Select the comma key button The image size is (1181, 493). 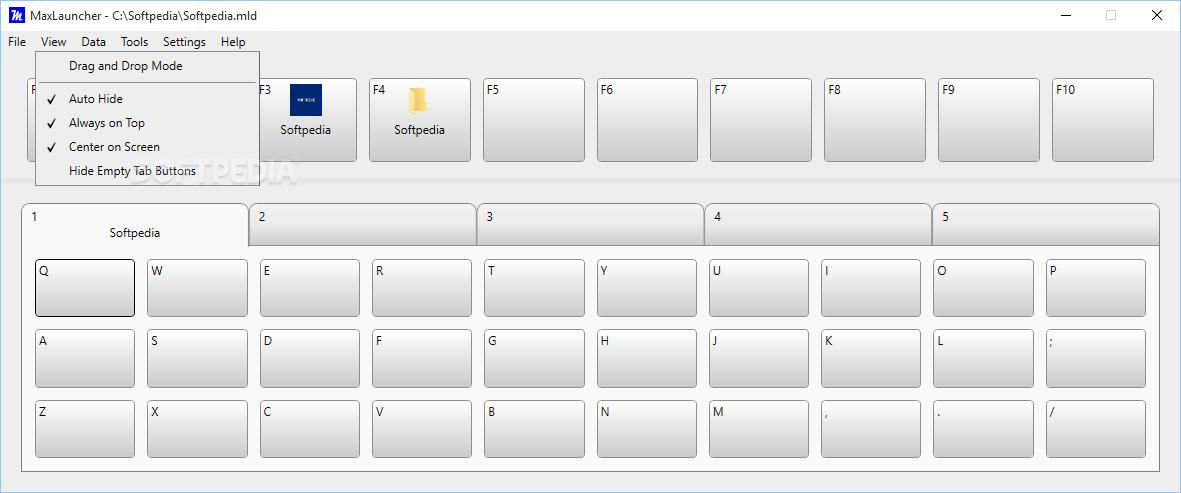(x=871, y=429)
